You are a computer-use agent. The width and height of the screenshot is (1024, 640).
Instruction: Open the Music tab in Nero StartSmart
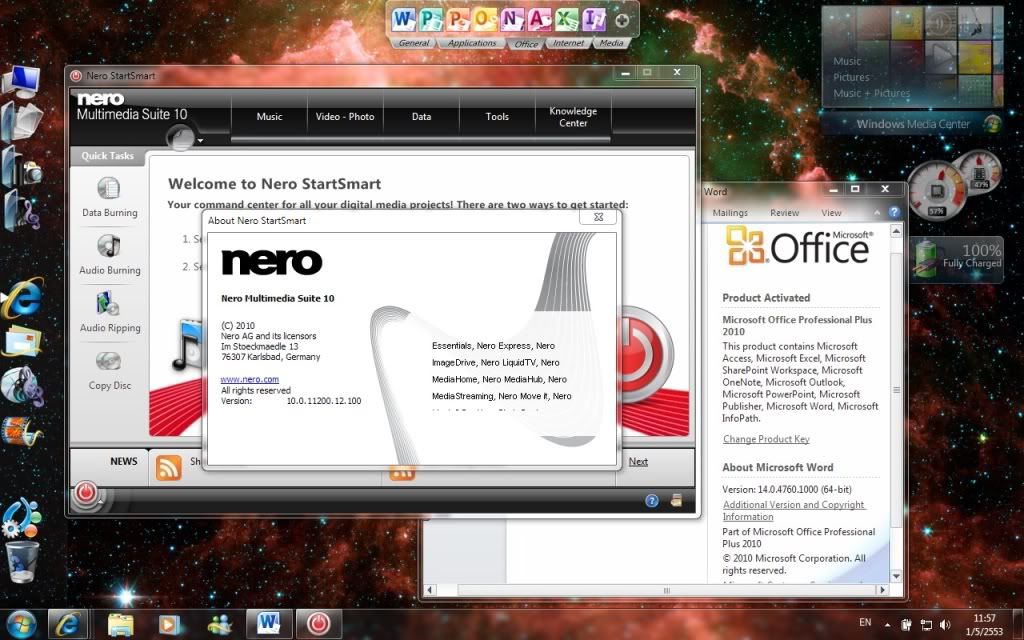(269, 116)
